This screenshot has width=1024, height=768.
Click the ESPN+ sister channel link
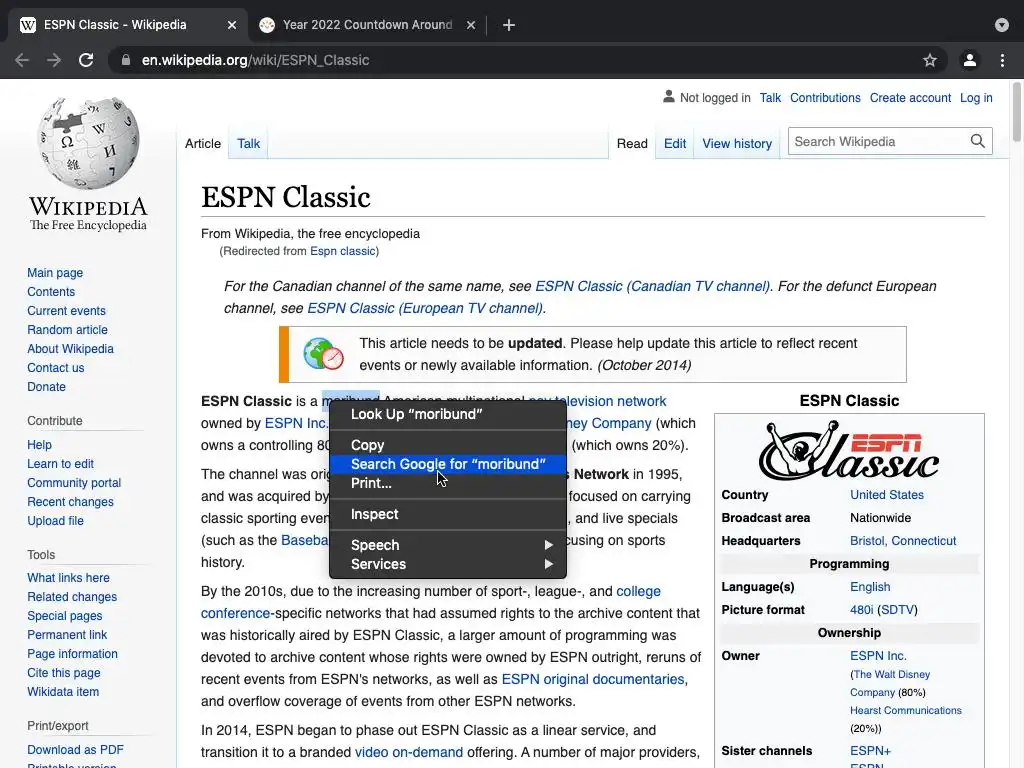point(870,750)
